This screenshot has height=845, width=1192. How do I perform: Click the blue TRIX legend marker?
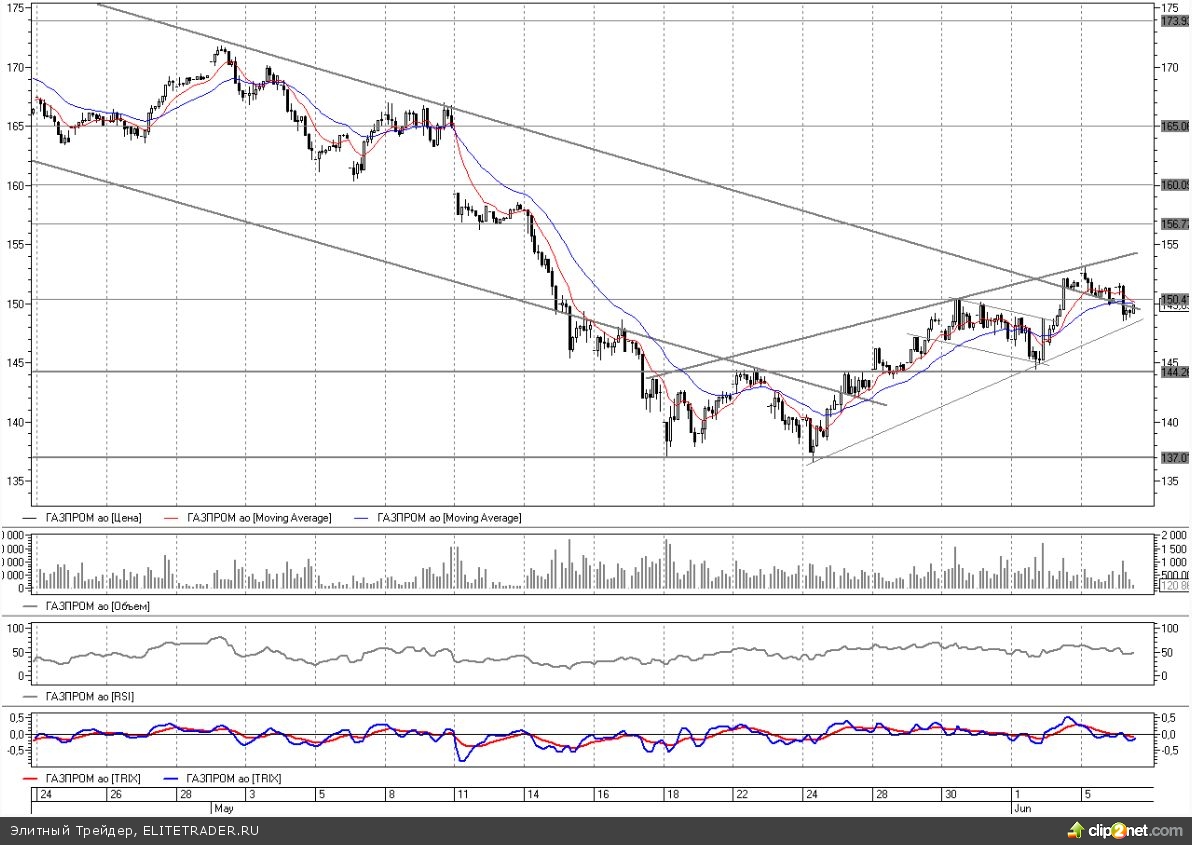[173, 777]
